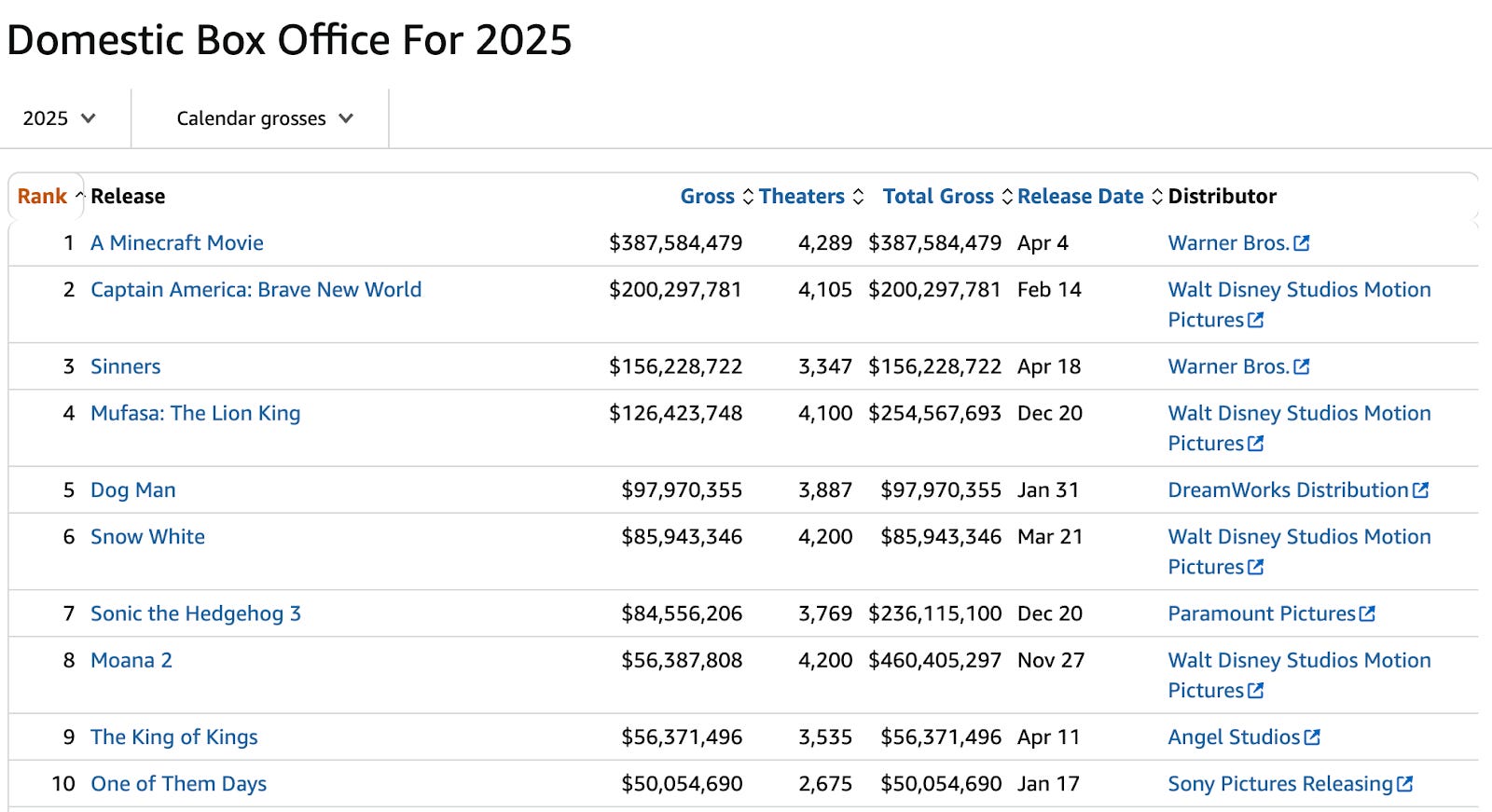Sort table by Theaters column header
The image size is (1492, 812).
pos(811,196)
